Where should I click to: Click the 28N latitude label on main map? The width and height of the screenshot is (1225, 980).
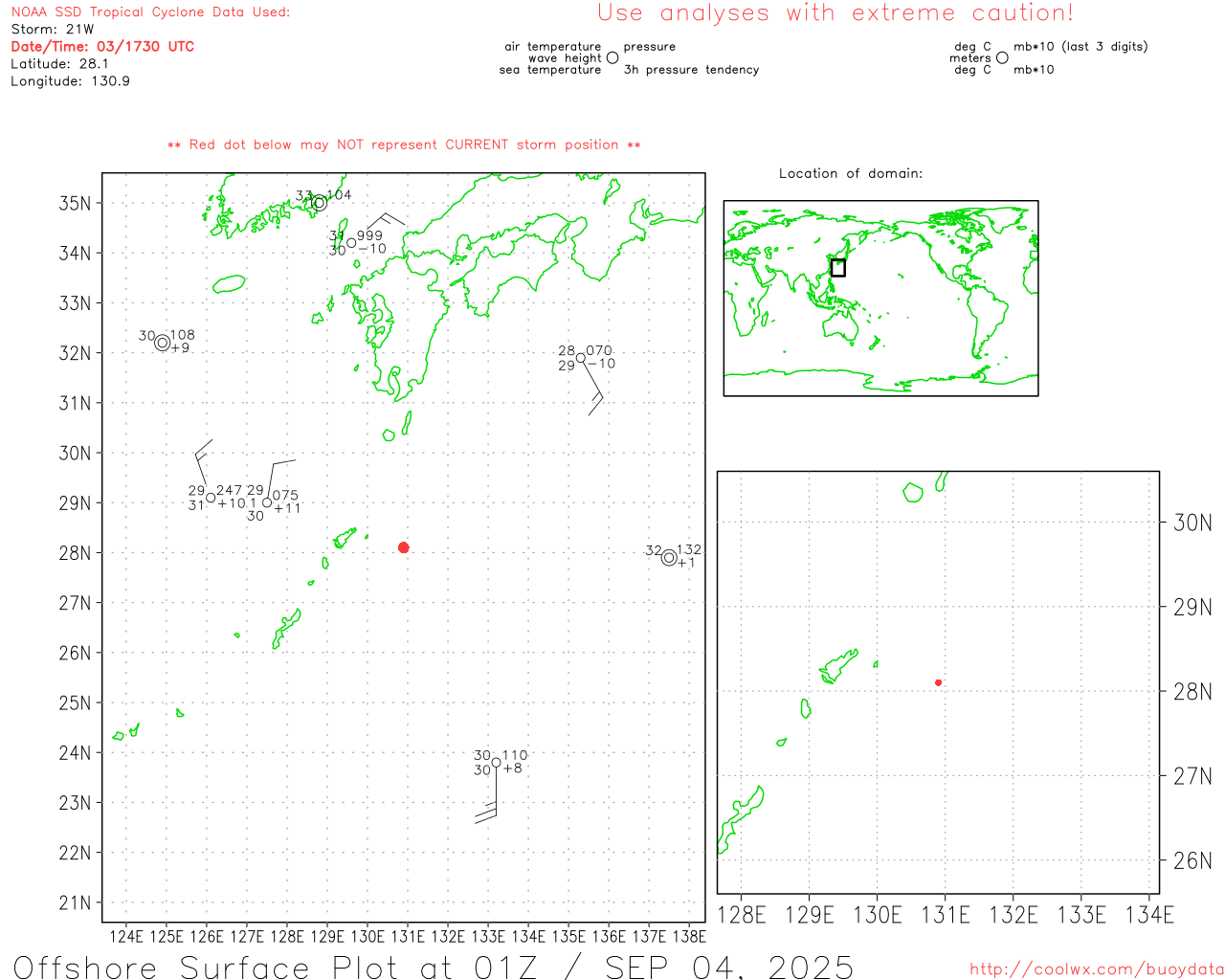(x=76, y=553)
